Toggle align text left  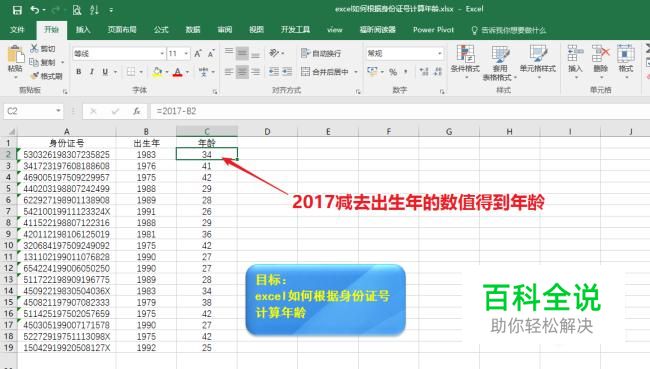[x=229, y=72]
